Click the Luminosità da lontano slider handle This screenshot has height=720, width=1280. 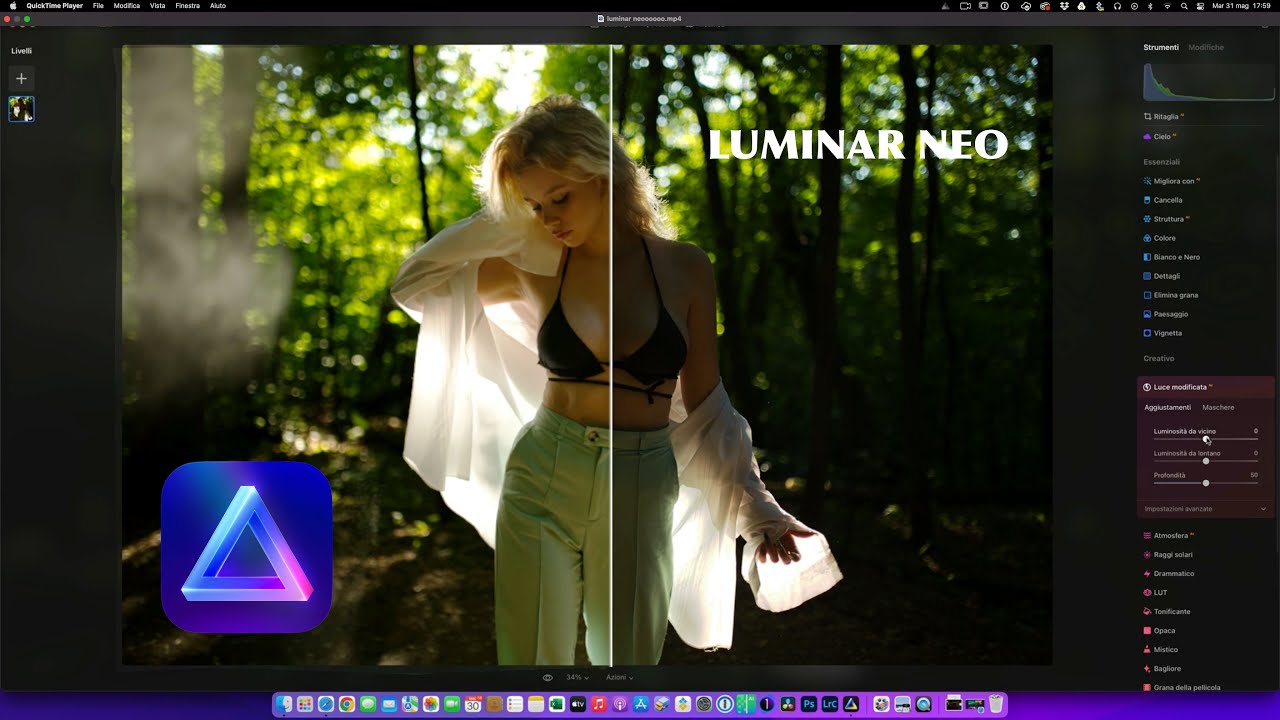1206,461
